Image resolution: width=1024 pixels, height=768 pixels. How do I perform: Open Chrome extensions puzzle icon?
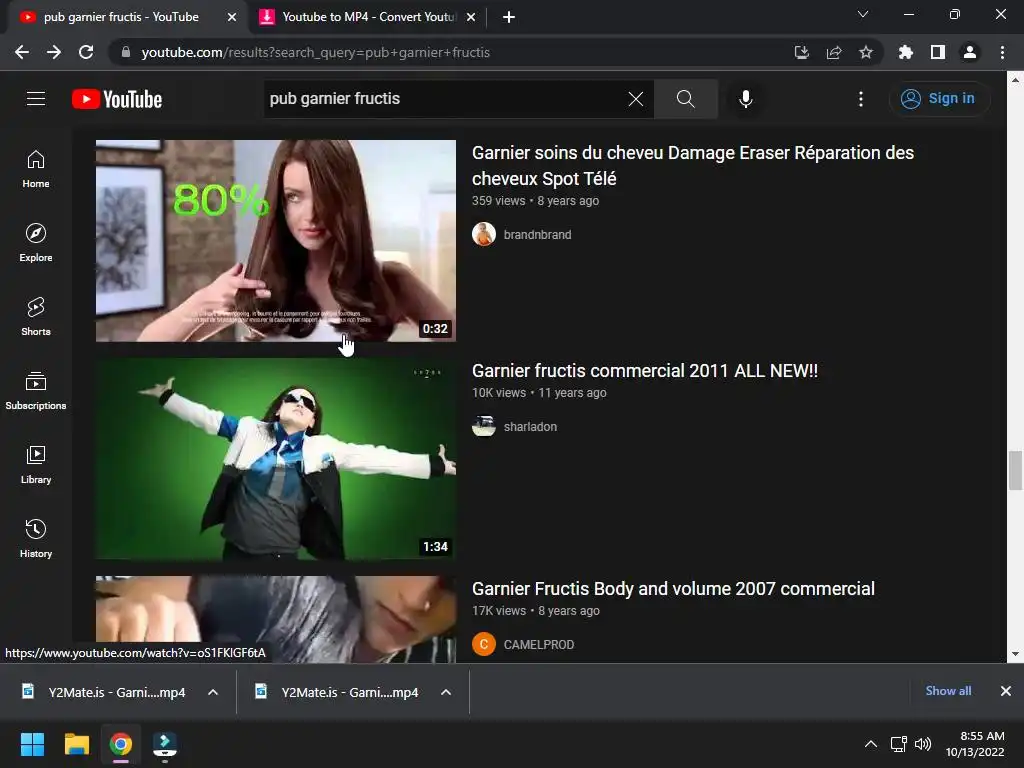(906, 52)
